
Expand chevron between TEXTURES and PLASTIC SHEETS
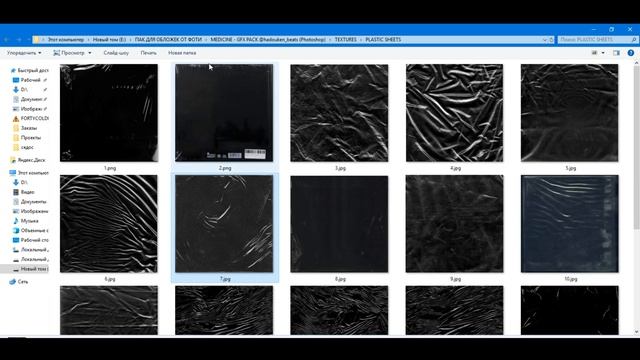coord(361,40)
